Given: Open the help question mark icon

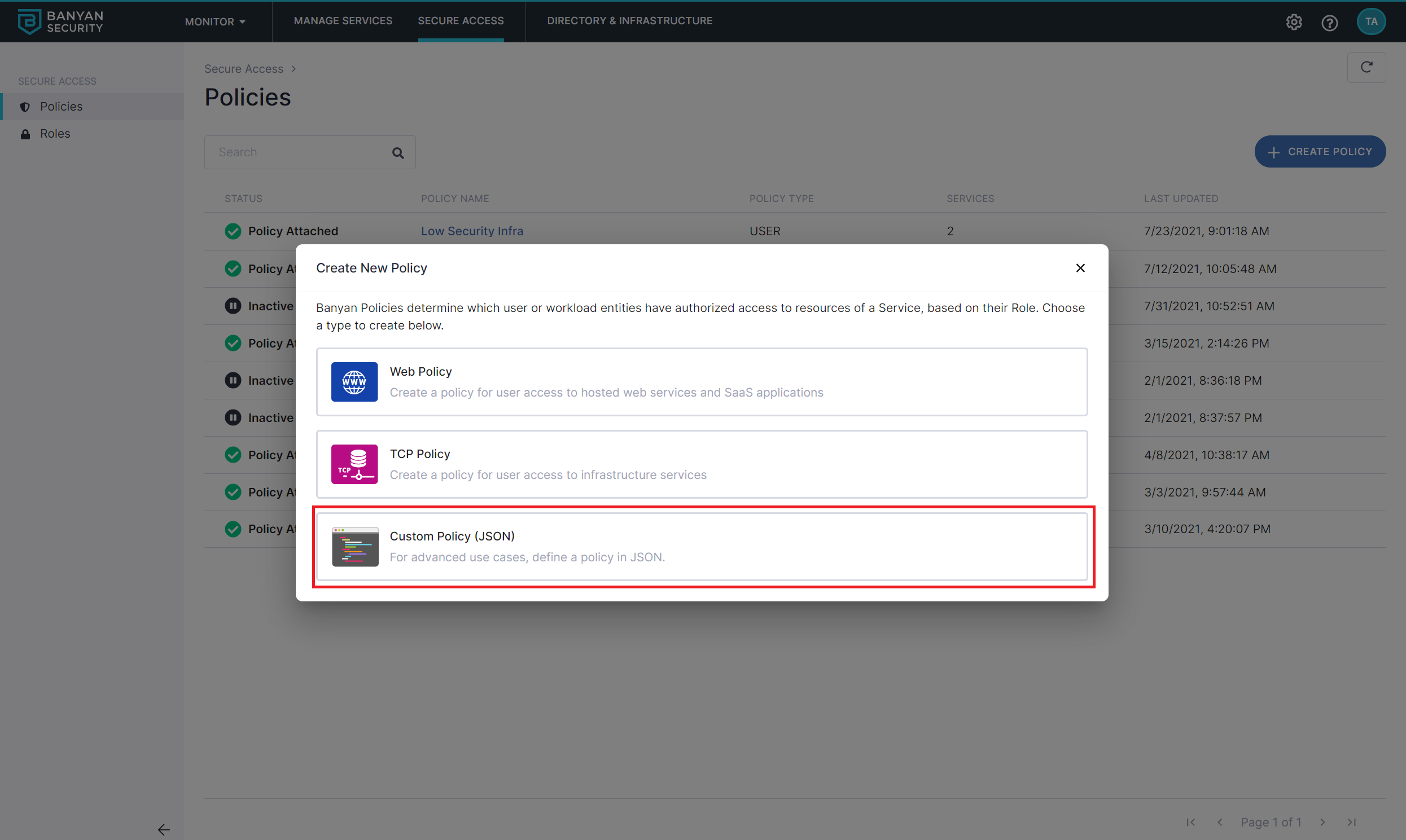Looking at the screenshot, I should 1329,22.
